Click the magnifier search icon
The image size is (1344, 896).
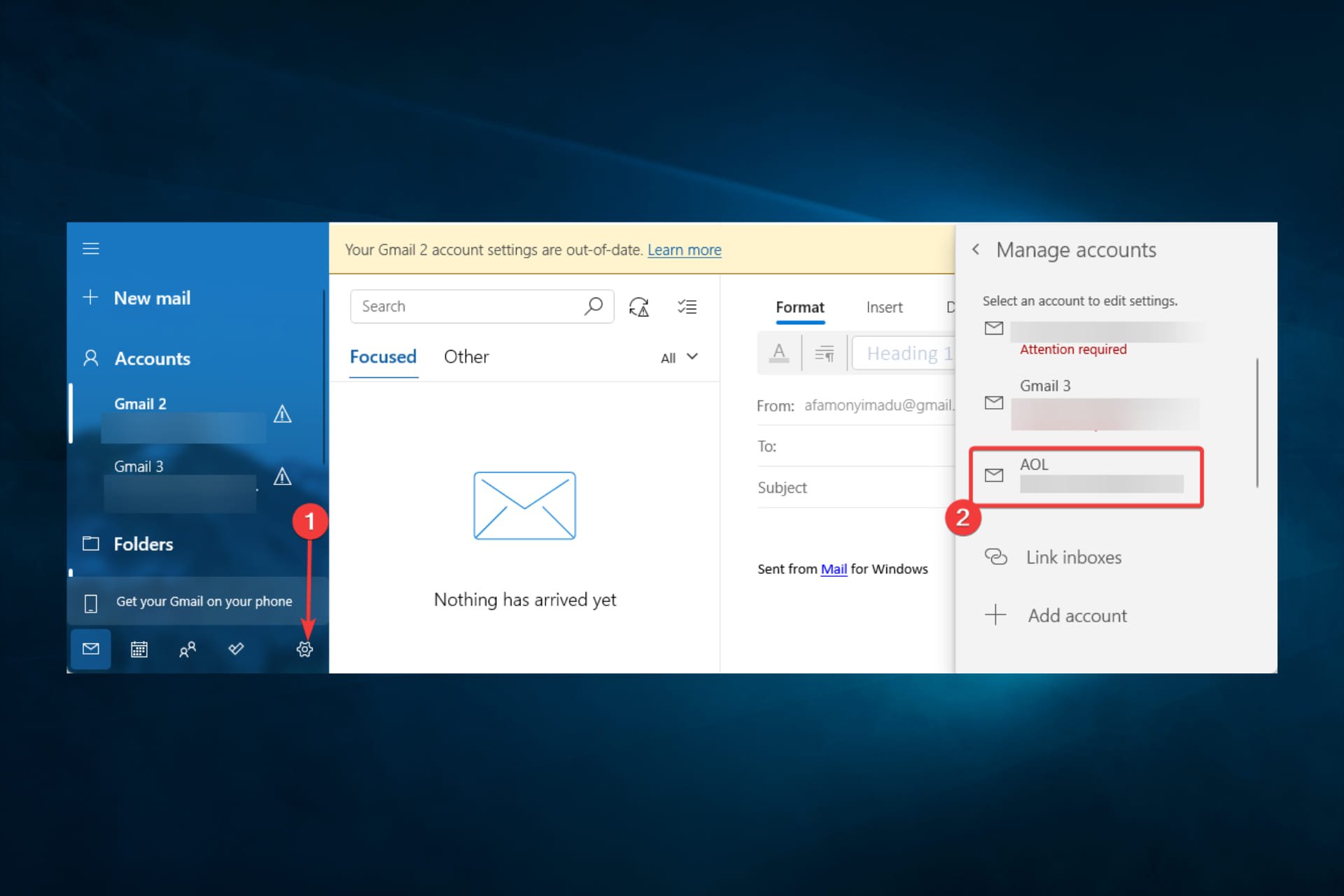click(594, 306)
